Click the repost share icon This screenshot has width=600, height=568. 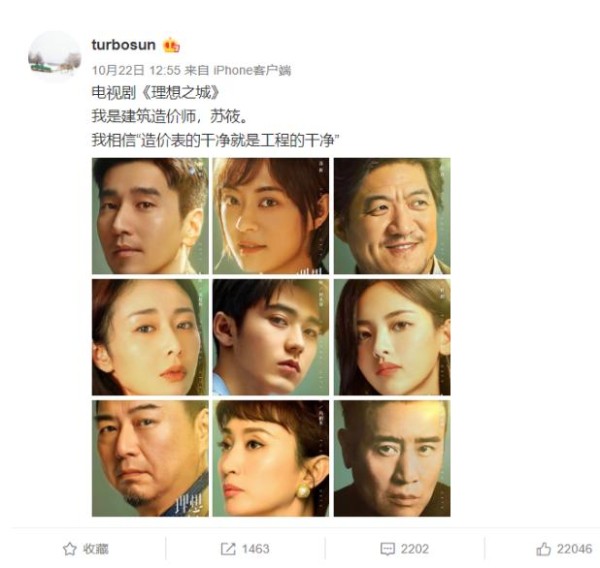point(228,549)
